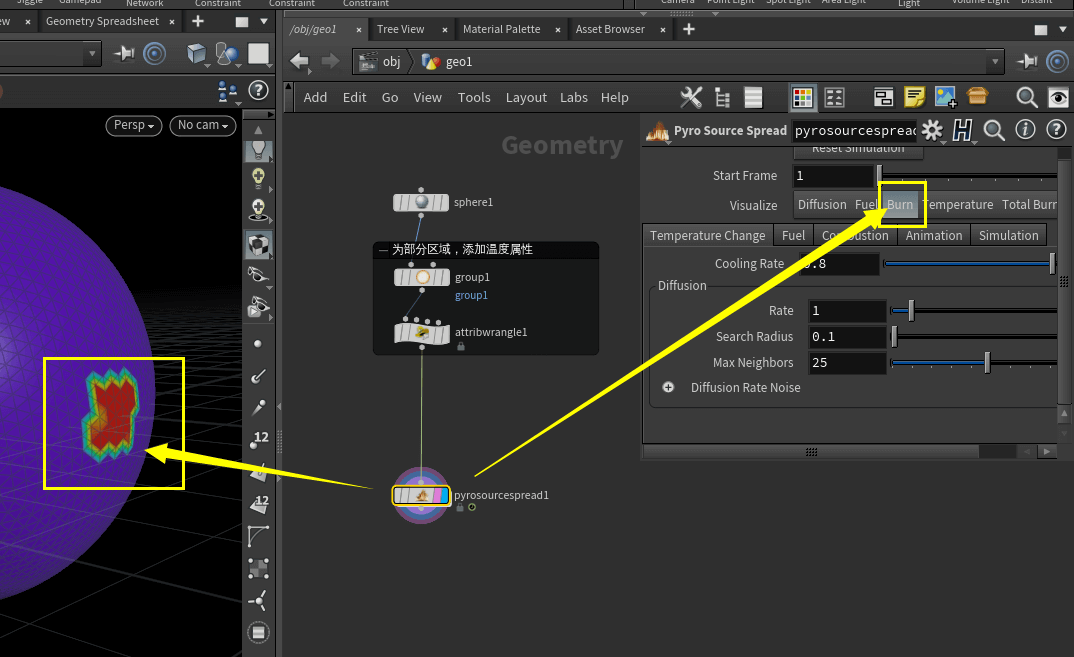Click the geo1 path button
1074x657 pixels.
point(447,62)
